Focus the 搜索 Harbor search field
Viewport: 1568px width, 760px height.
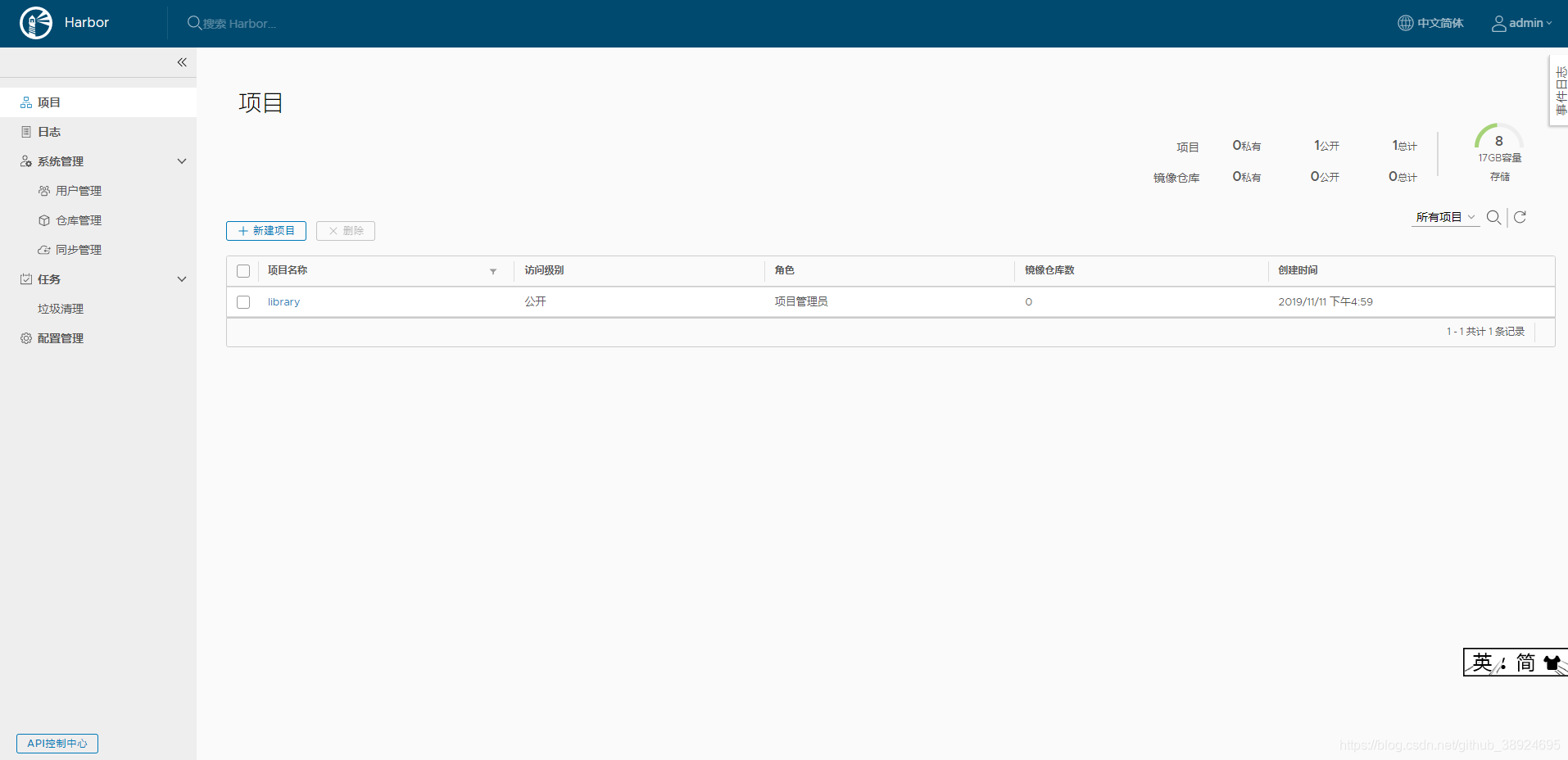pyautogui.click(x=239, y=24)
